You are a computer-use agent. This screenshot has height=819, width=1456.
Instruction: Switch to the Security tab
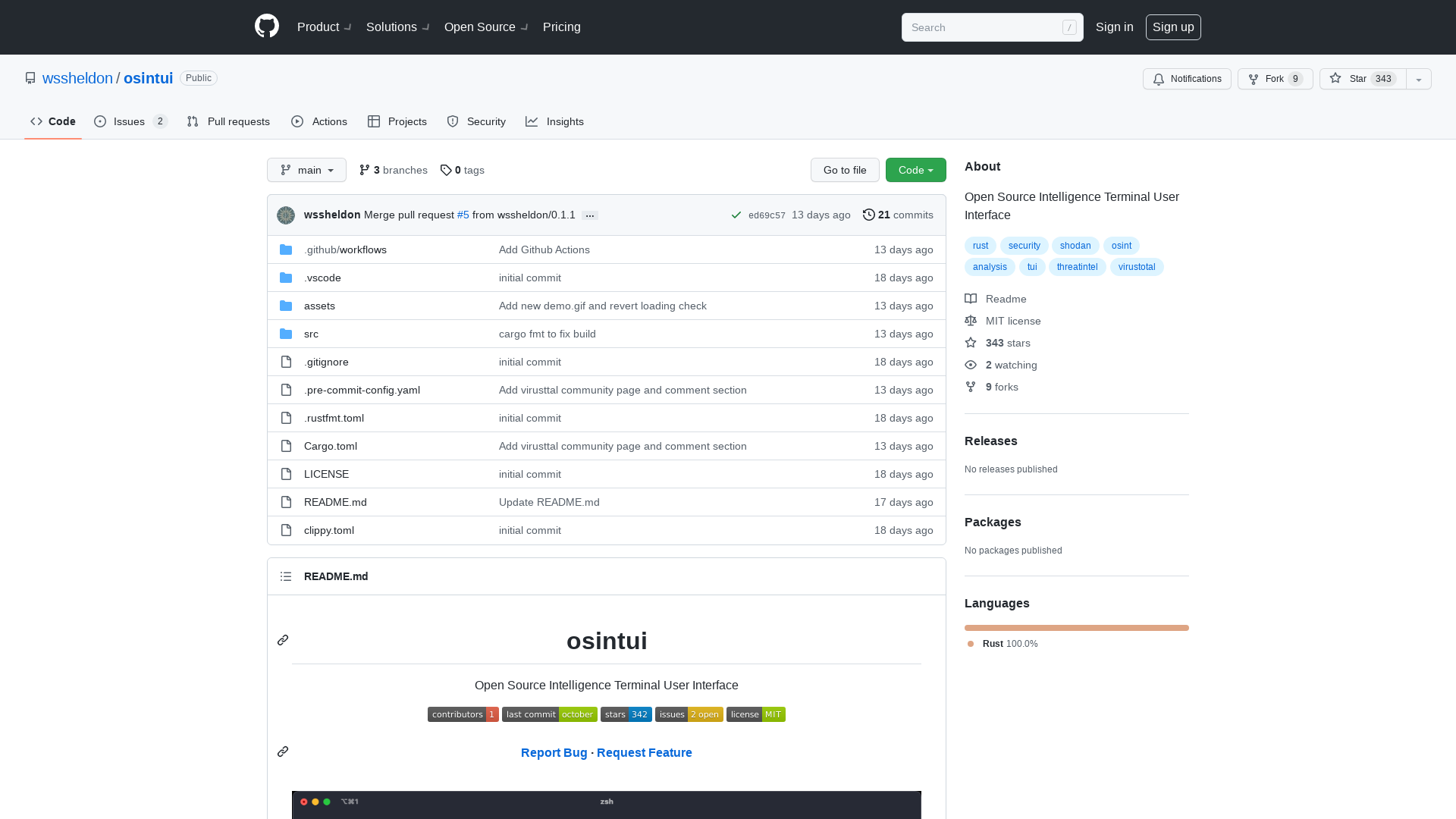click(x=475, y=121)
